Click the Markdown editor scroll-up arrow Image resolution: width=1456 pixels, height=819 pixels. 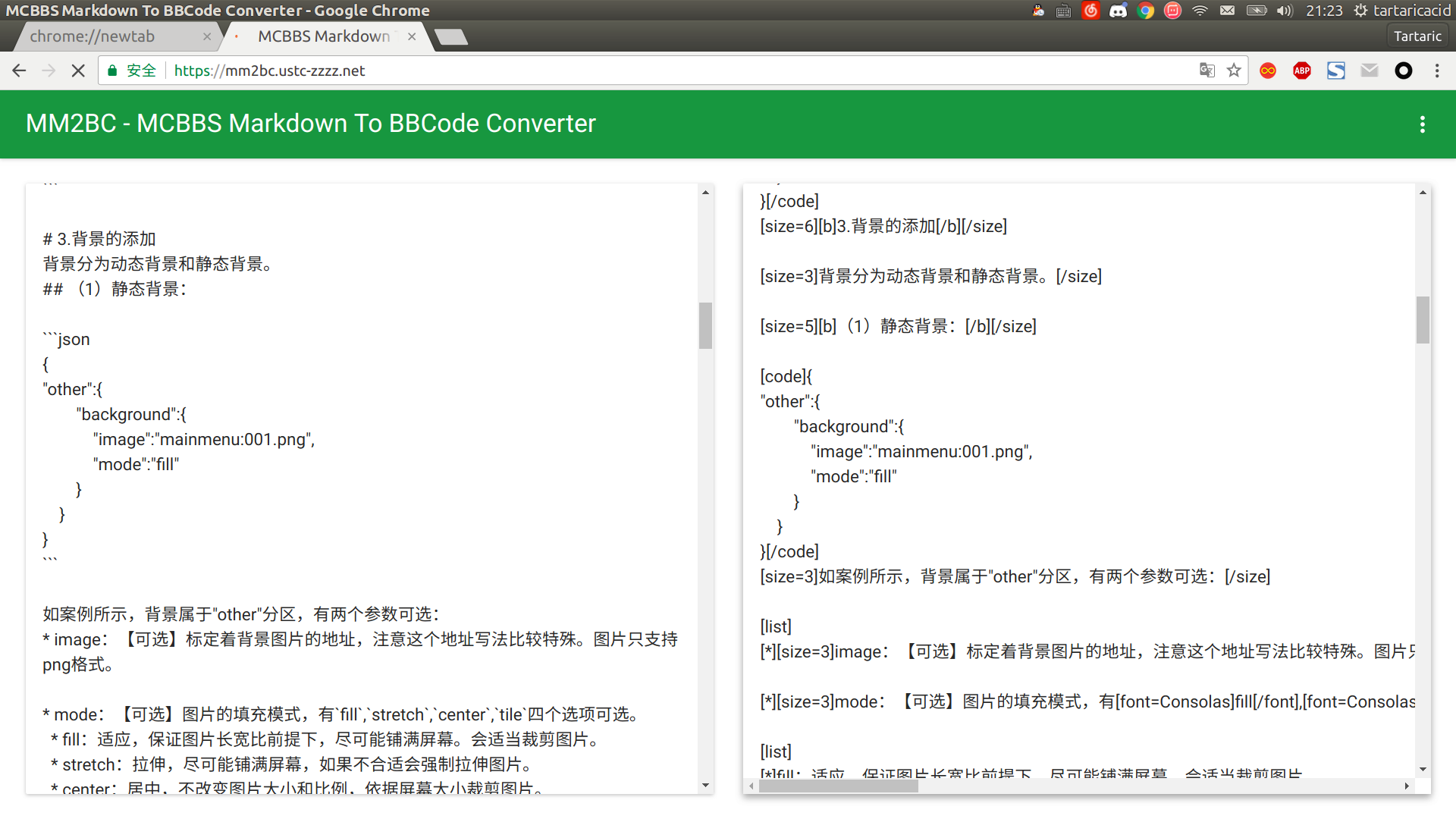(x=705, y=193)
